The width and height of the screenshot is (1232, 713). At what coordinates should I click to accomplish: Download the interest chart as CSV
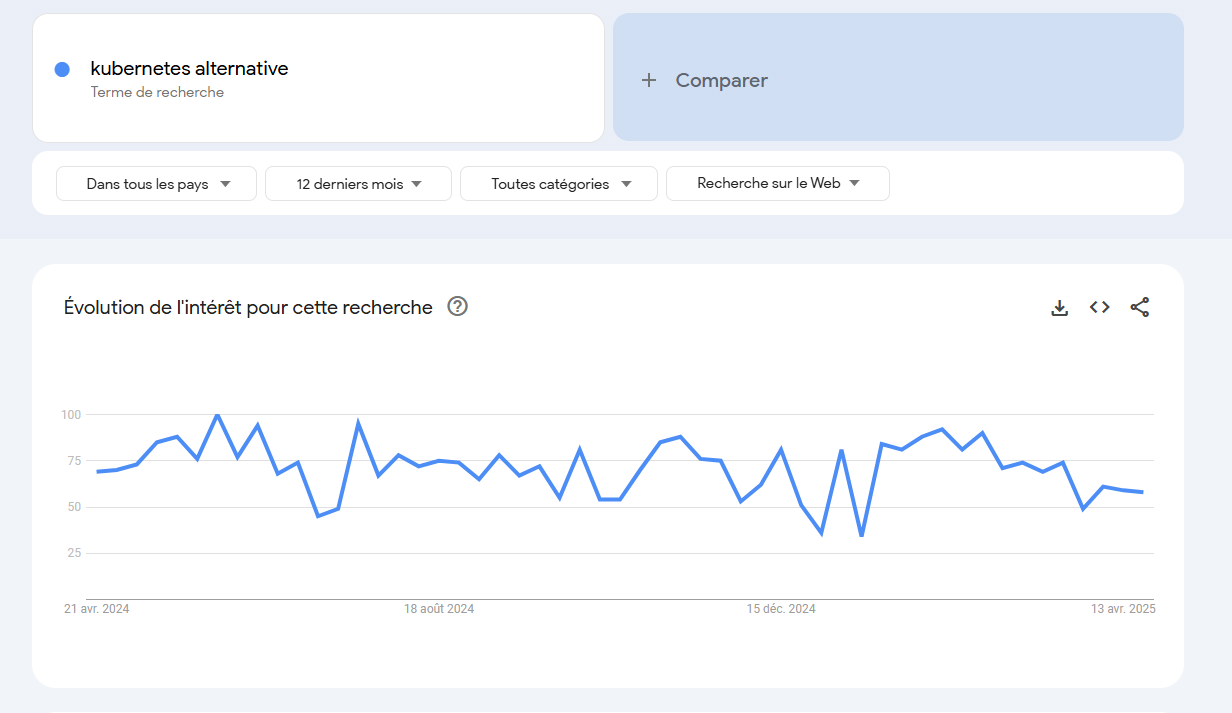pos(1060,308)
